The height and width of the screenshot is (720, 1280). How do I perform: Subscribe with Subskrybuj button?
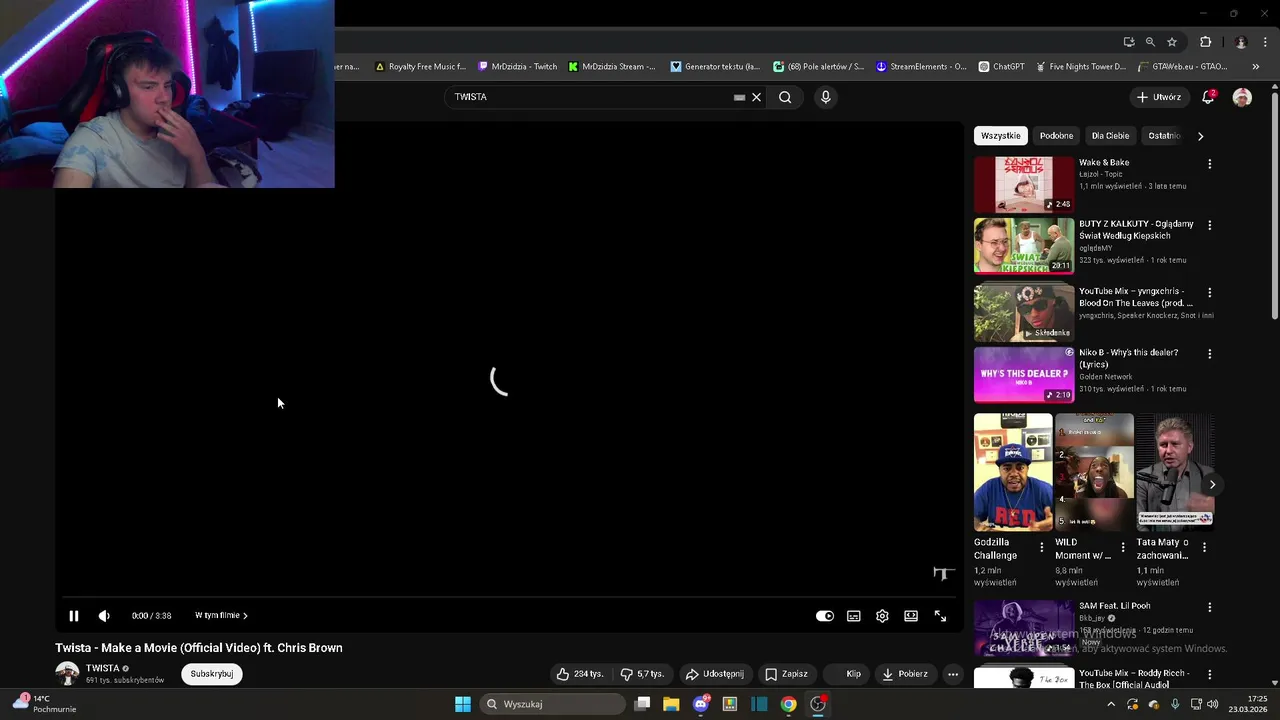point(212,674)
